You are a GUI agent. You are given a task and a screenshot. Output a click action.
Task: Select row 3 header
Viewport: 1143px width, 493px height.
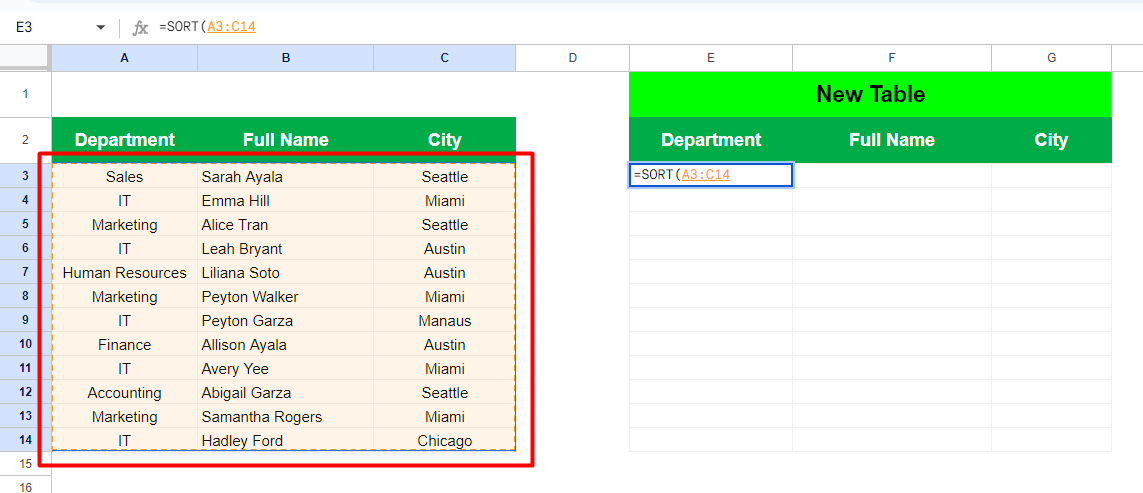coord(26,176)
